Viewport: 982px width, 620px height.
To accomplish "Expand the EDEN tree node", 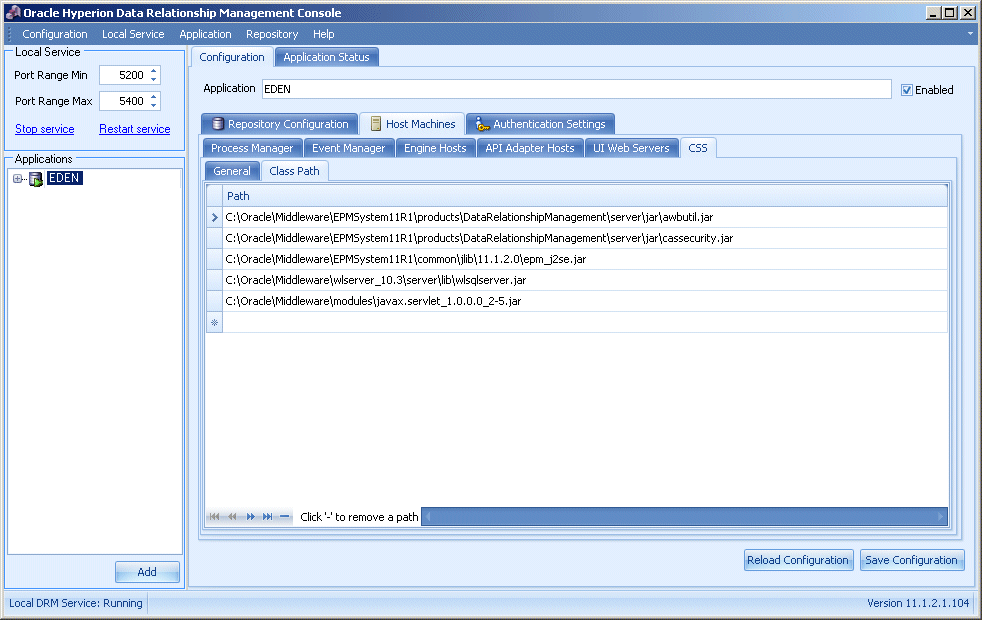I will pos(18,179).
